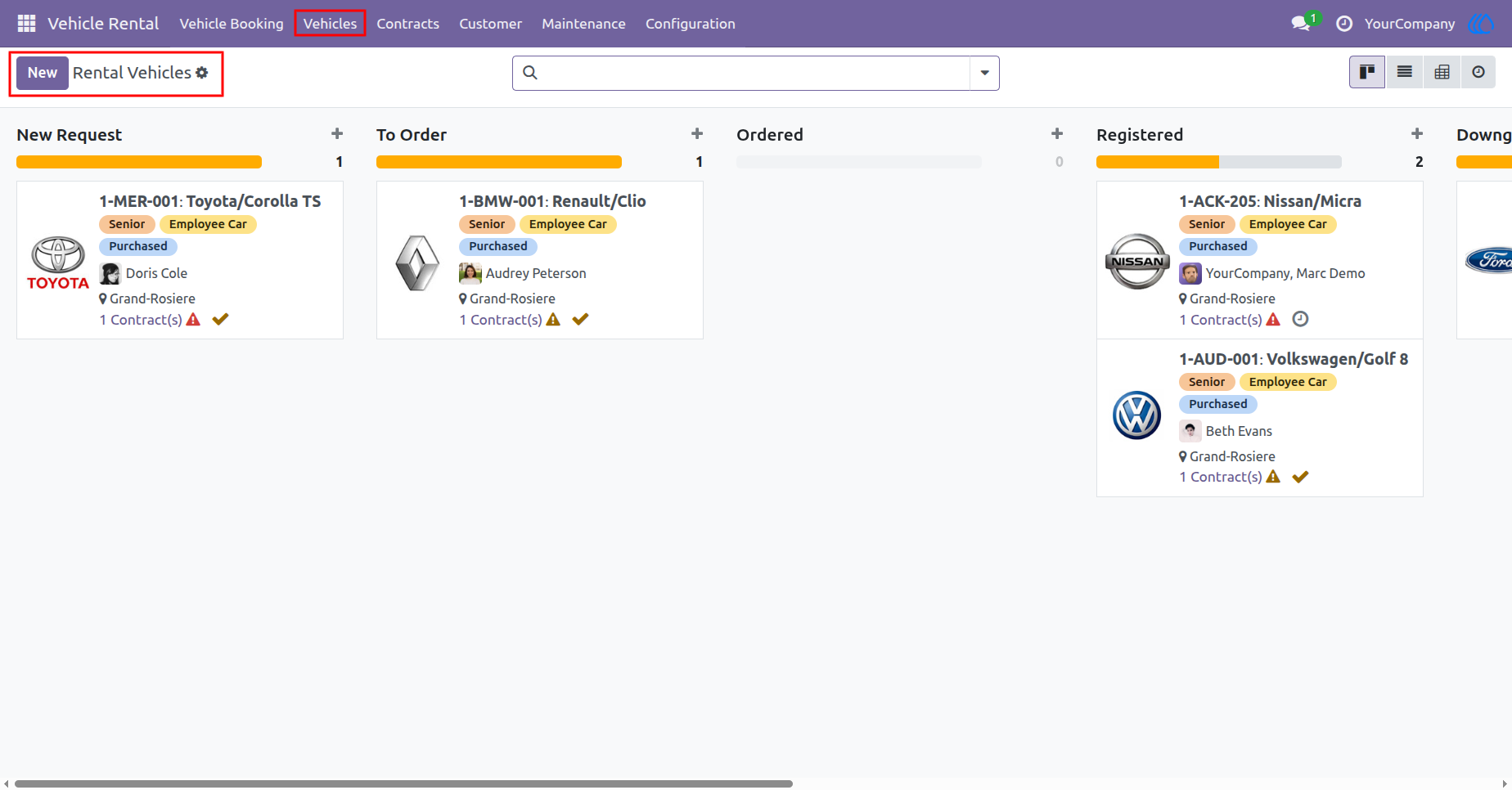Open the YourCompany user menu
Viewport: 1512px width, 790px height.
tap(1410, 24)
